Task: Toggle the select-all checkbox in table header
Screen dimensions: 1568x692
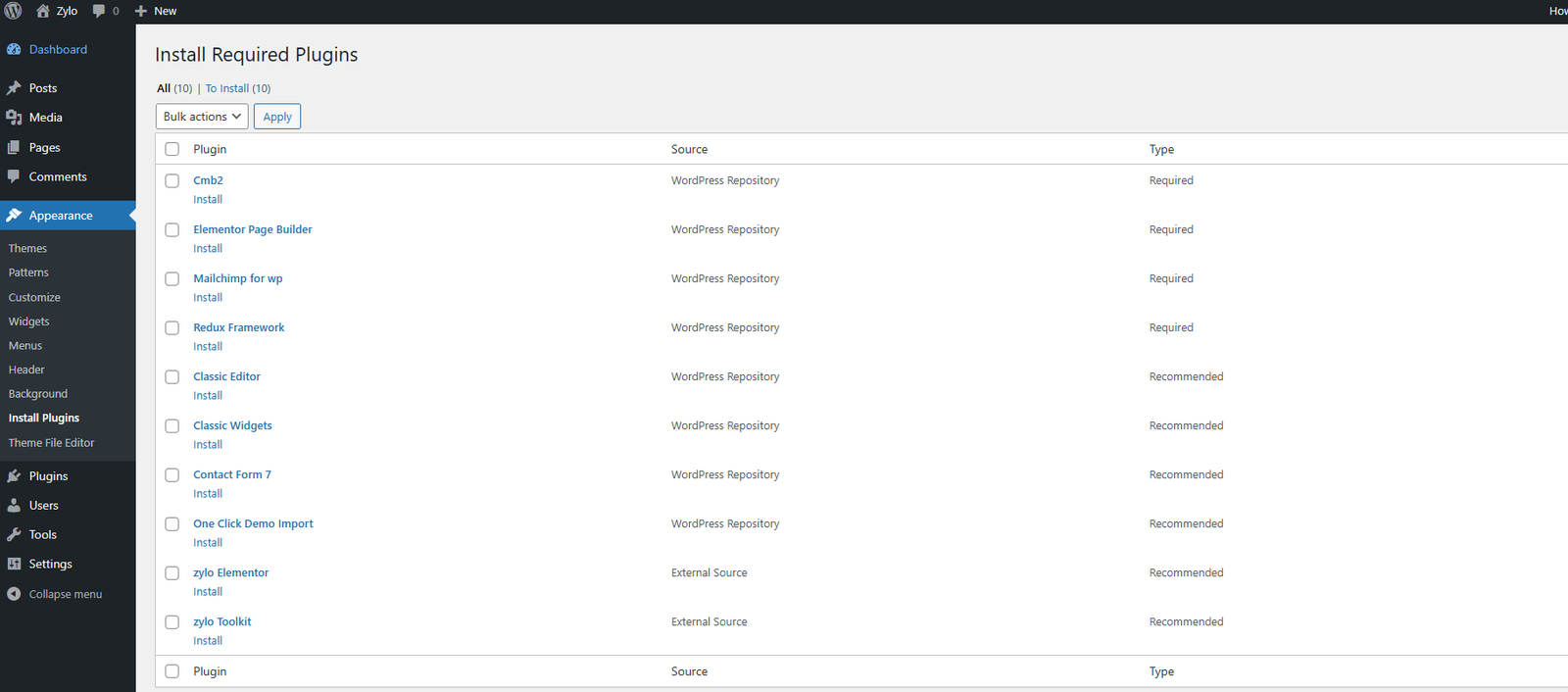Action: [x=172, y=150]
